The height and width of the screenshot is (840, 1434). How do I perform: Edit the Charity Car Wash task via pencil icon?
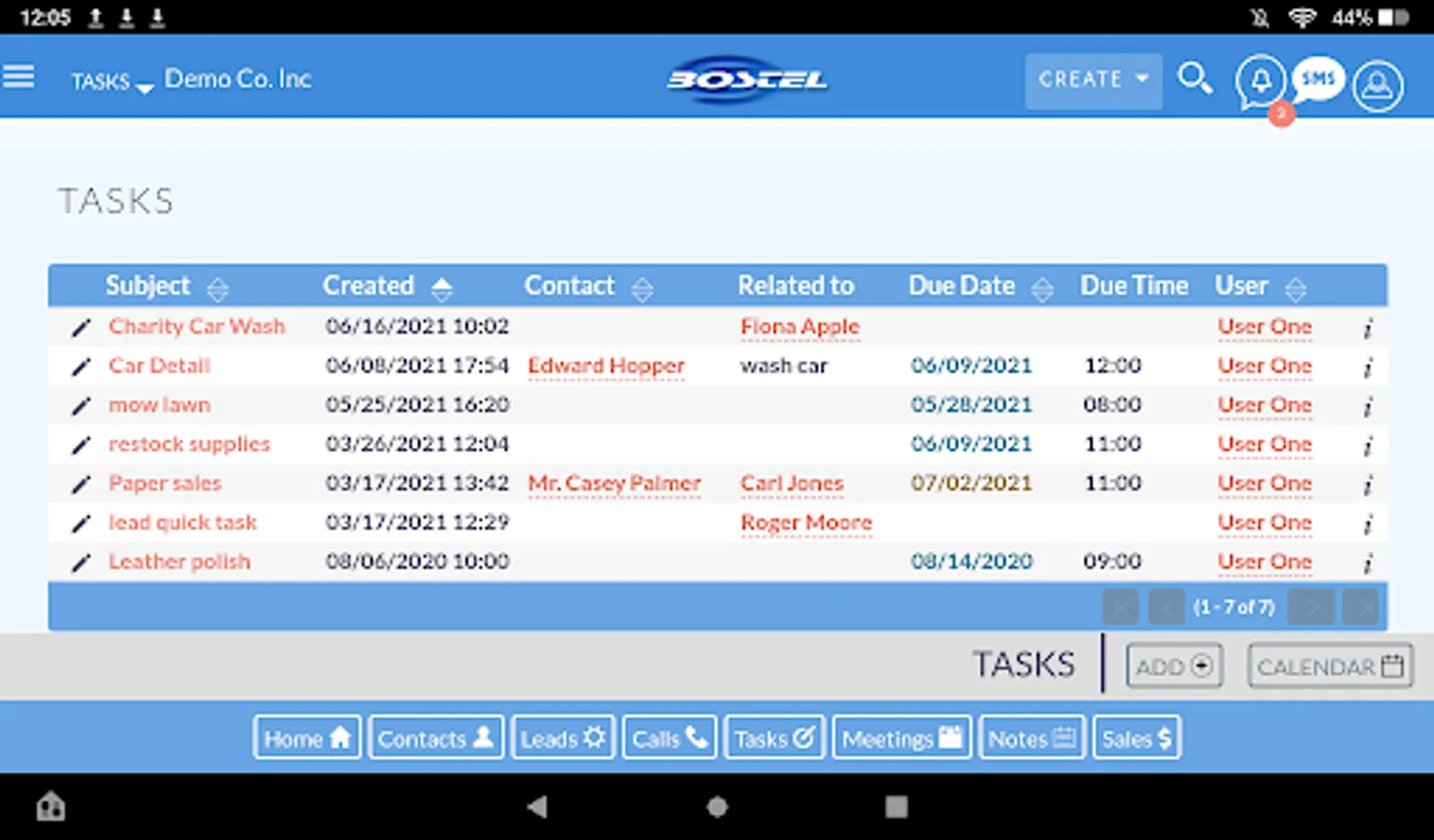(79, 326)
